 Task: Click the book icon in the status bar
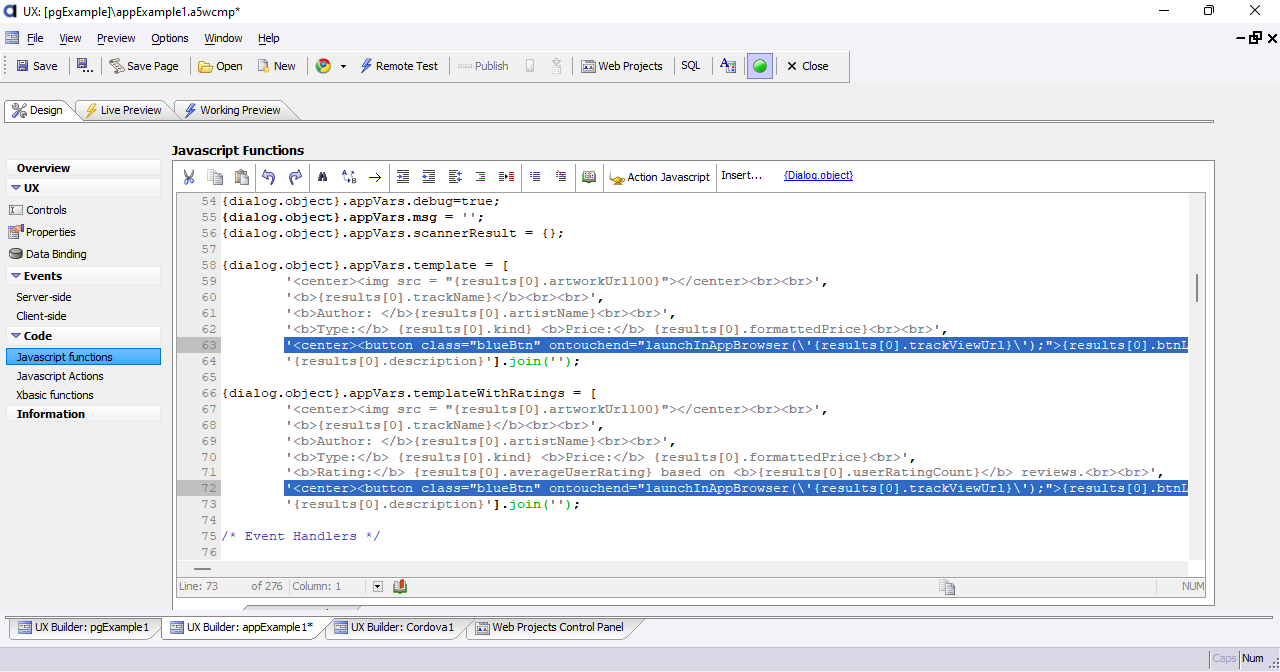[400, 586]
